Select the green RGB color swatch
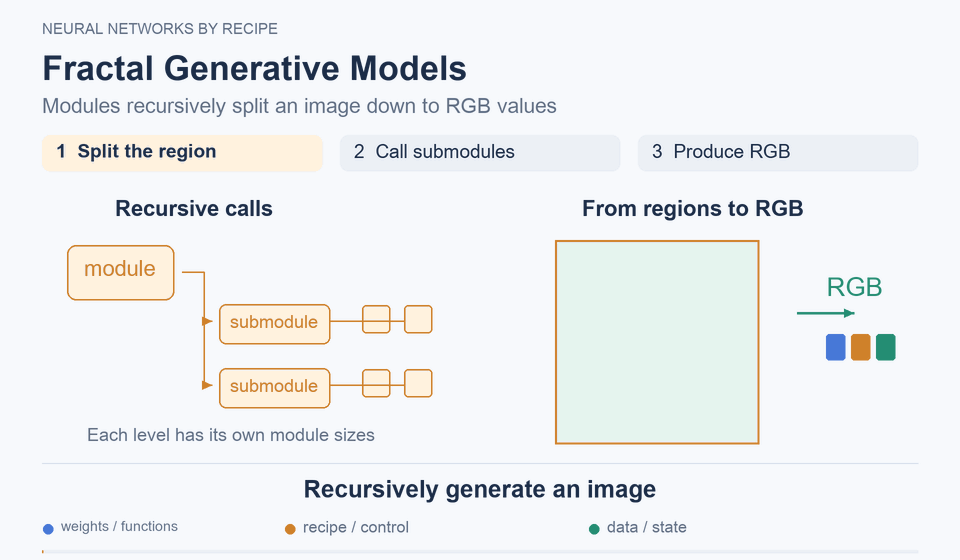 (x=886, y=347)
